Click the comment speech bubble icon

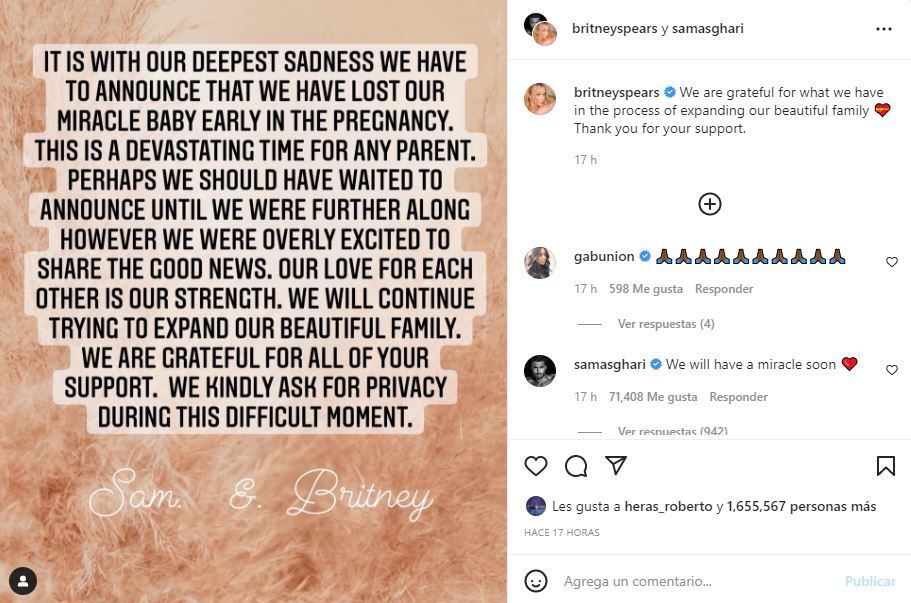pos(576,466)
